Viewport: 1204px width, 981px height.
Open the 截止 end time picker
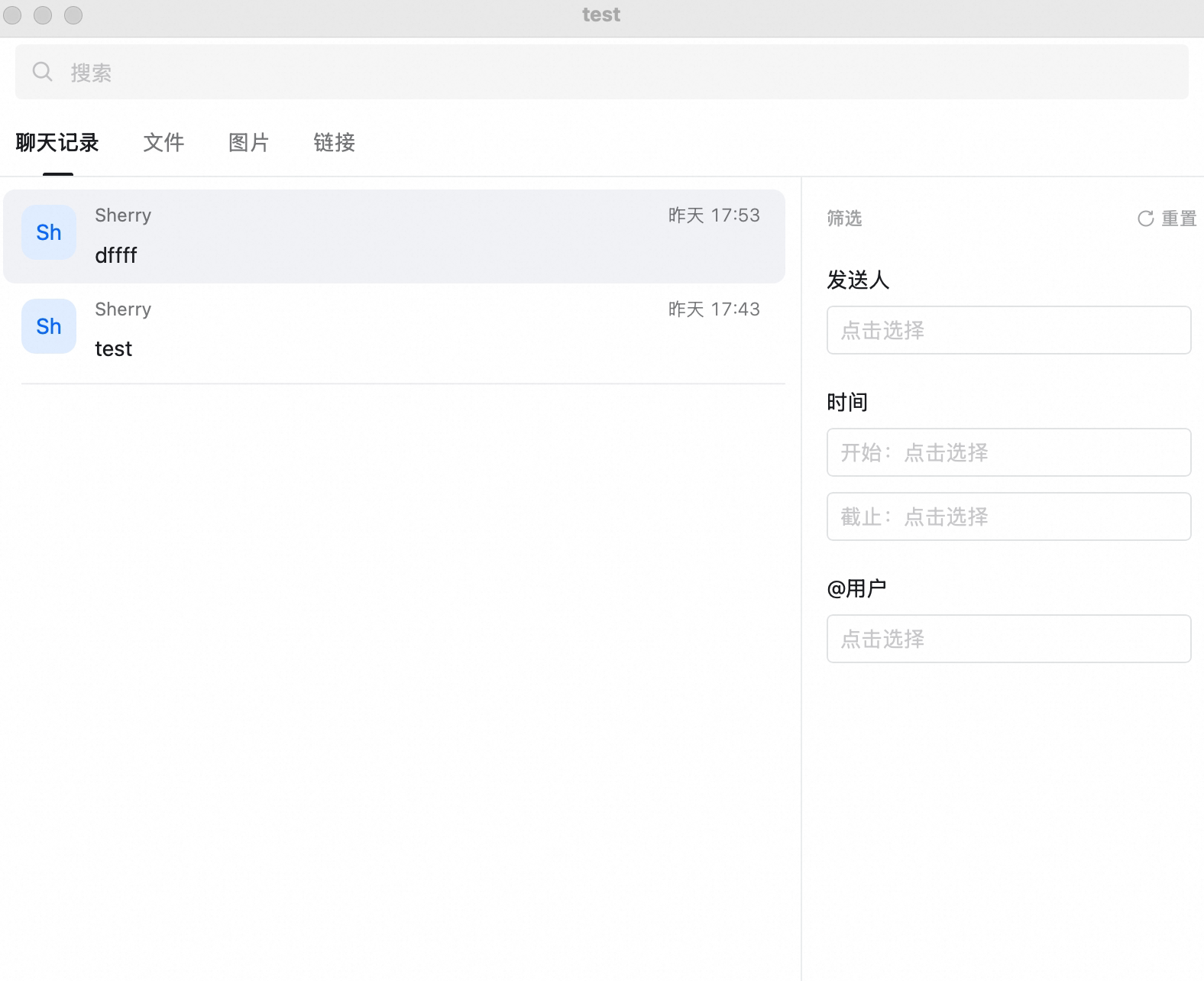tap(1008, 516)
